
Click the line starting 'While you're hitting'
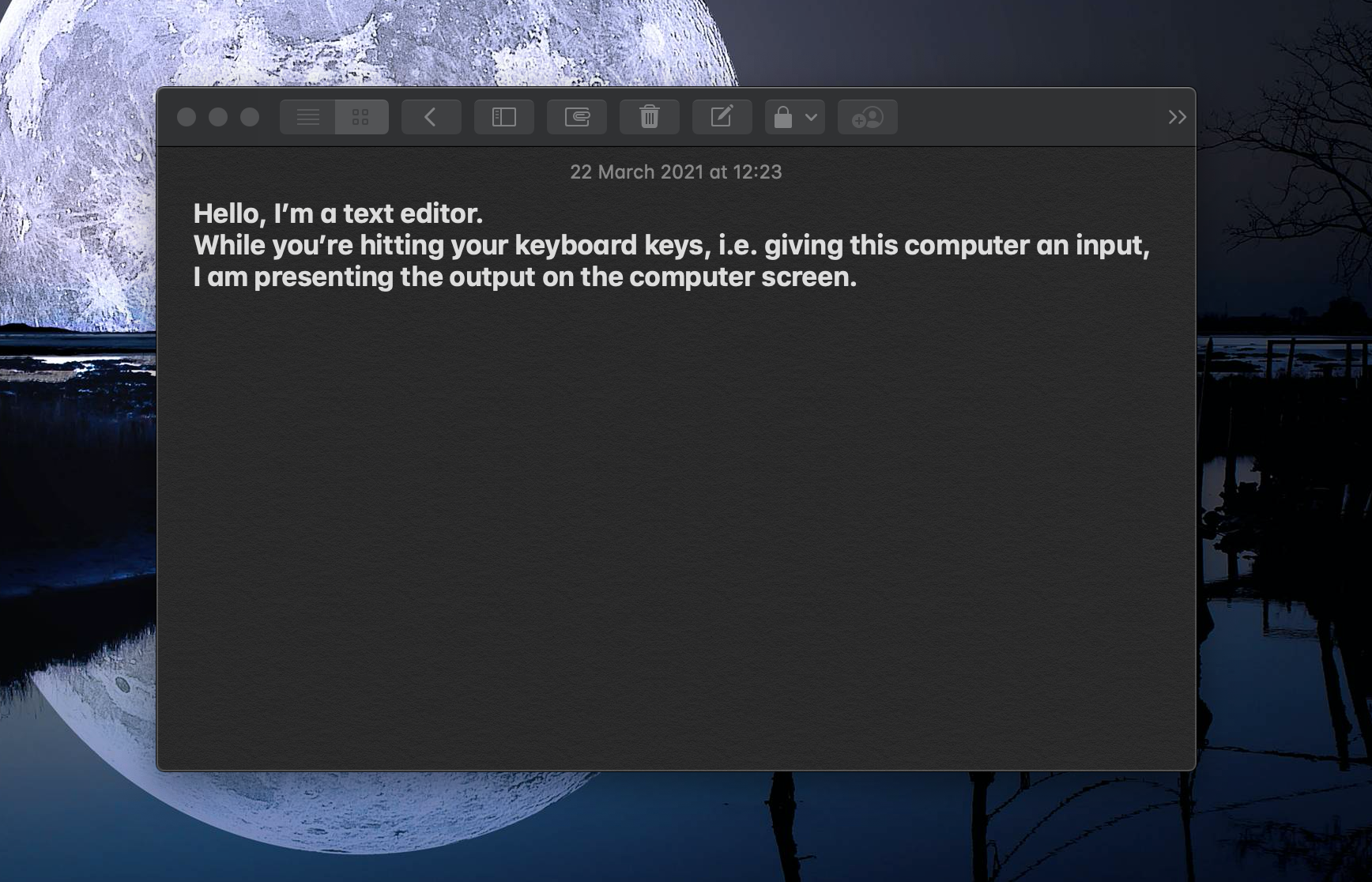click(671, 245)
